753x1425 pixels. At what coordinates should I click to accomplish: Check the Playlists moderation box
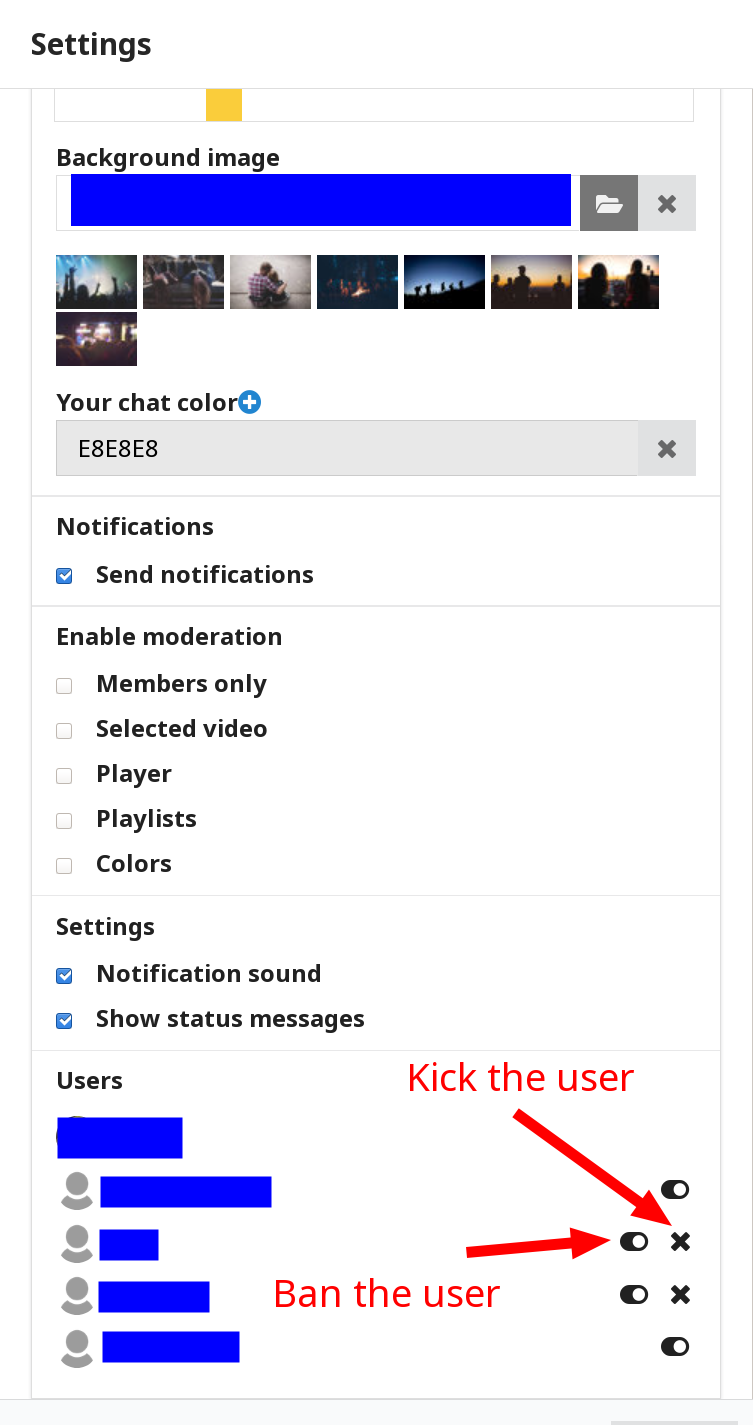tap(65, 821)
